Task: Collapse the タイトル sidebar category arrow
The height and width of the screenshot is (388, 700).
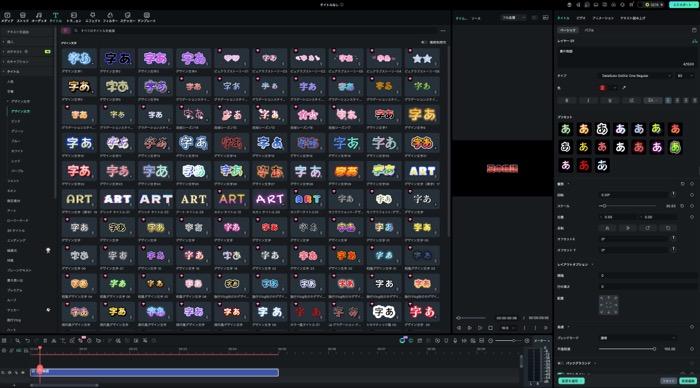Action: coord(4,71)
